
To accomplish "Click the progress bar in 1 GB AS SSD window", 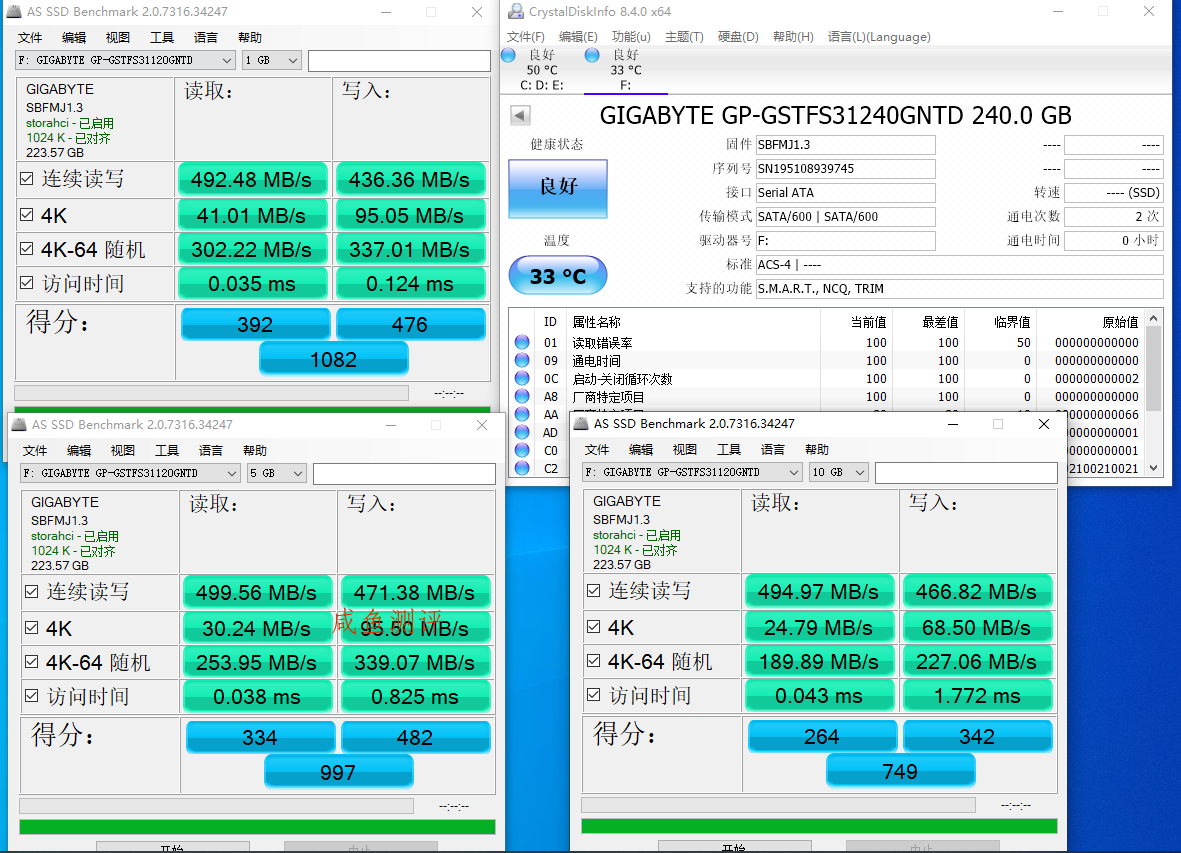I will pyautogui.click(x=212, y=393).
